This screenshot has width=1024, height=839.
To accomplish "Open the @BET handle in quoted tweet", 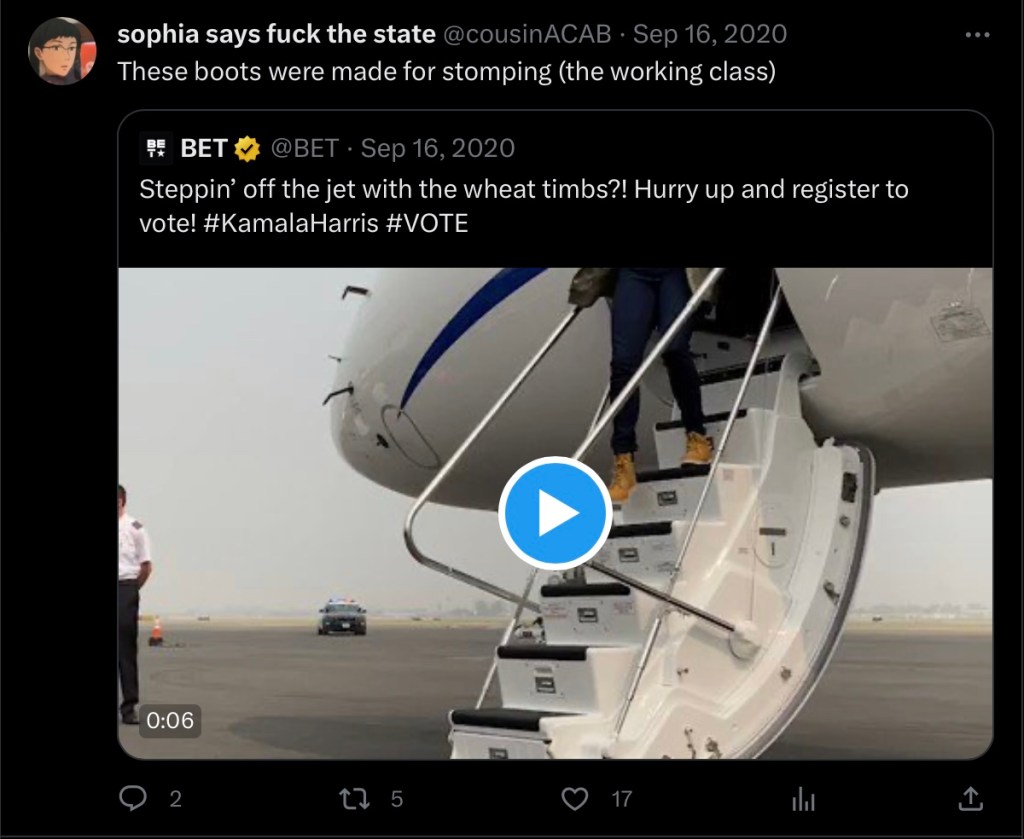I will pyautogui.click(x=304, y=149).
